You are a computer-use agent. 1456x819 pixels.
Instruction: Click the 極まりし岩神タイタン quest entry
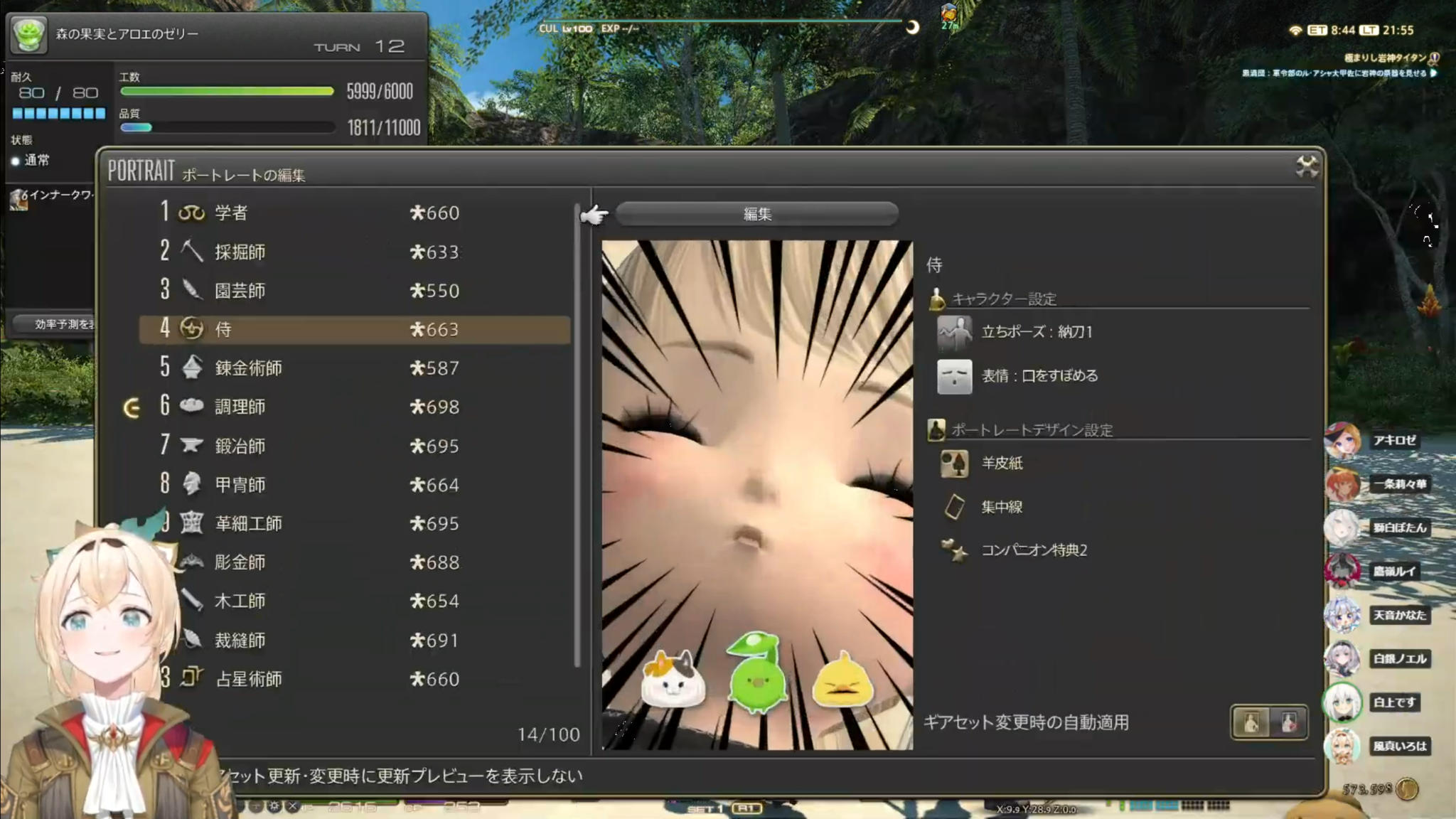point(1386,58)
